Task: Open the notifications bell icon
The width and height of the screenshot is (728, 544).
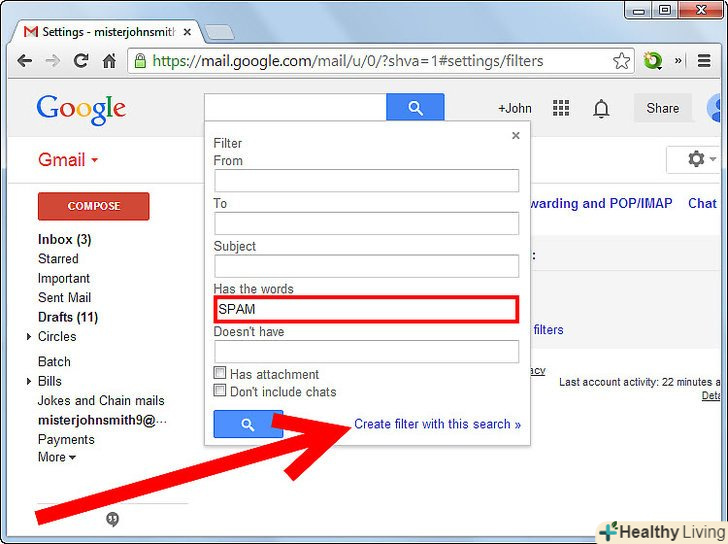Action: coord(601,109)
